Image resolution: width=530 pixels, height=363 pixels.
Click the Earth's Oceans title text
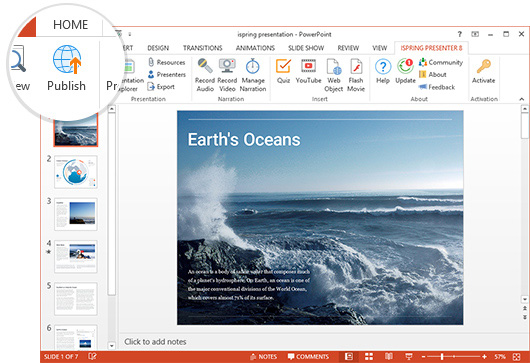244,140
